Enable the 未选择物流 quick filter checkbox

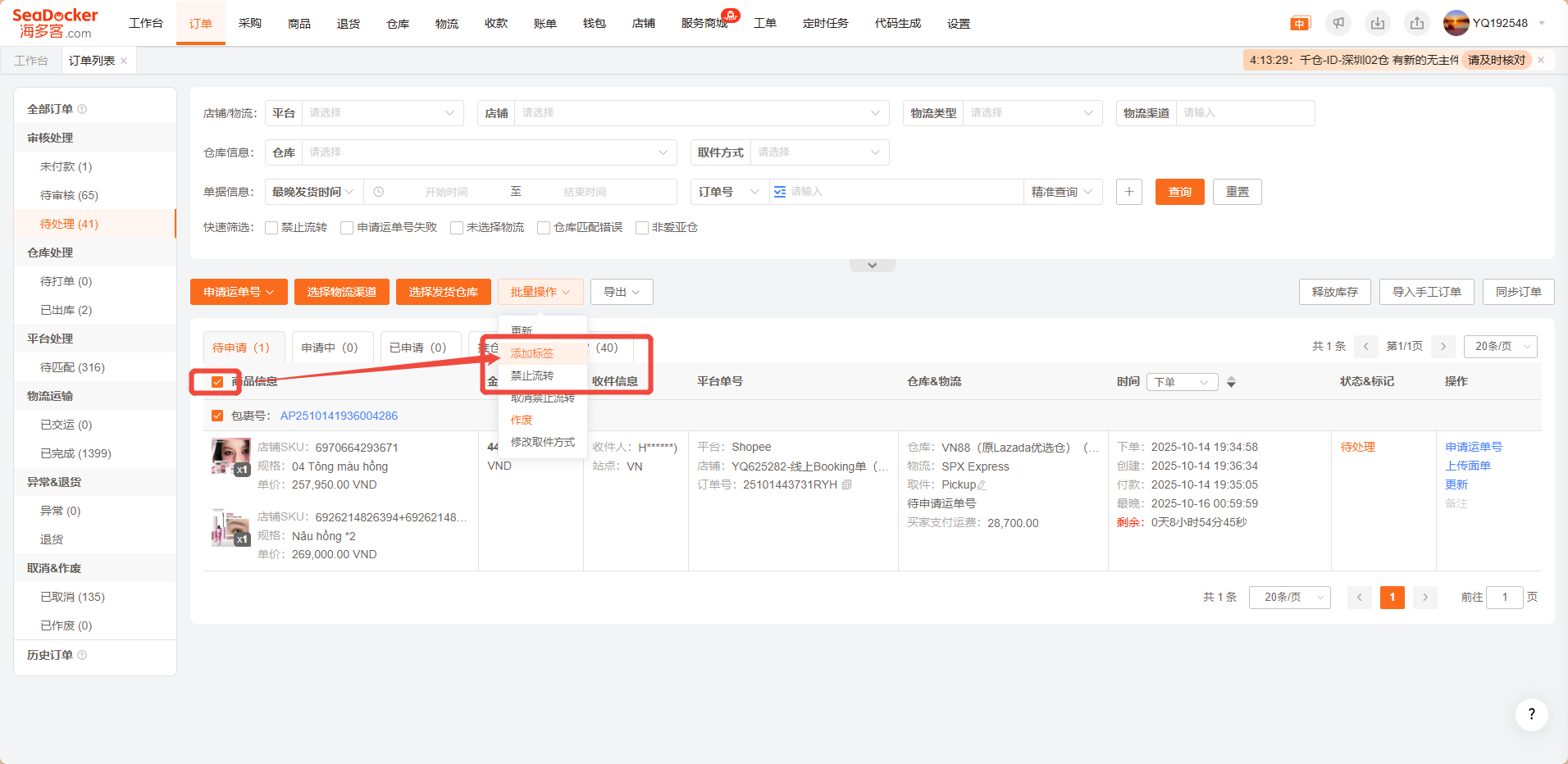(x=457, y=228)
